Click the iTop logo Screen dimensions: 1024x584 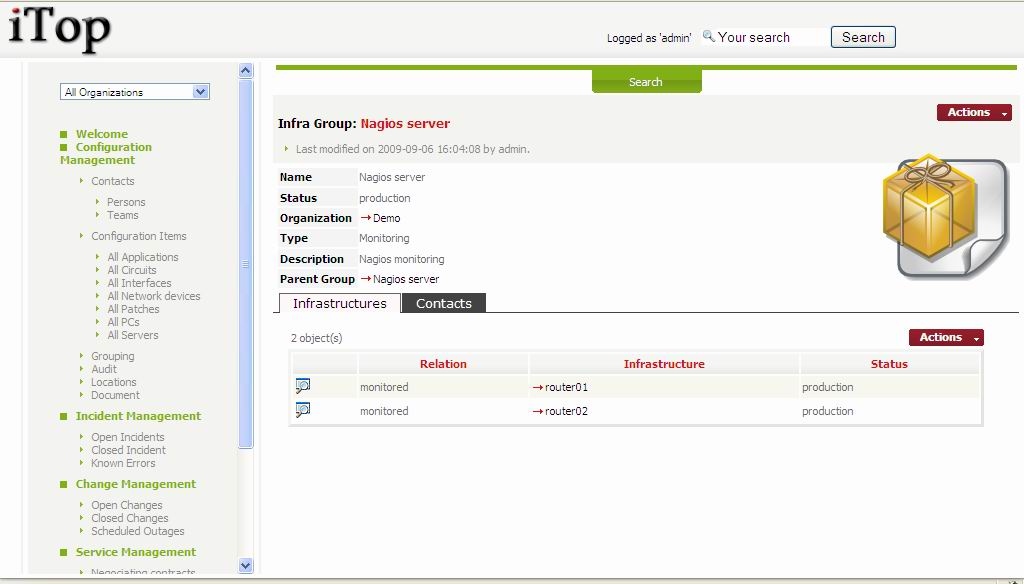click(x=59, y=28)
